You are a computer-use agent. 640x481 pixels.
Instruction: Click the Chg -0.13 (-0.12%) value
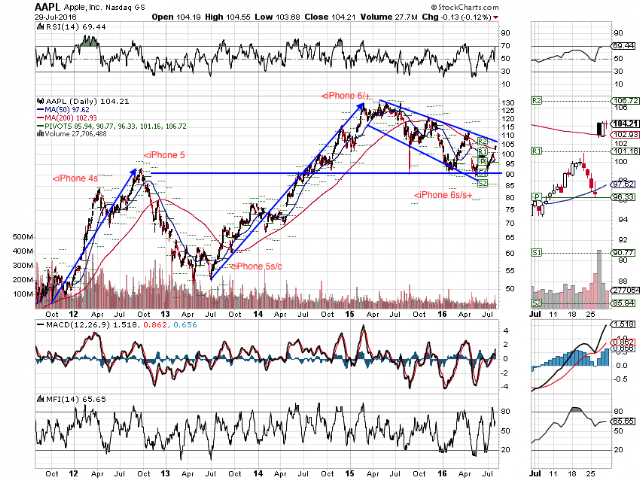point(456,17)
